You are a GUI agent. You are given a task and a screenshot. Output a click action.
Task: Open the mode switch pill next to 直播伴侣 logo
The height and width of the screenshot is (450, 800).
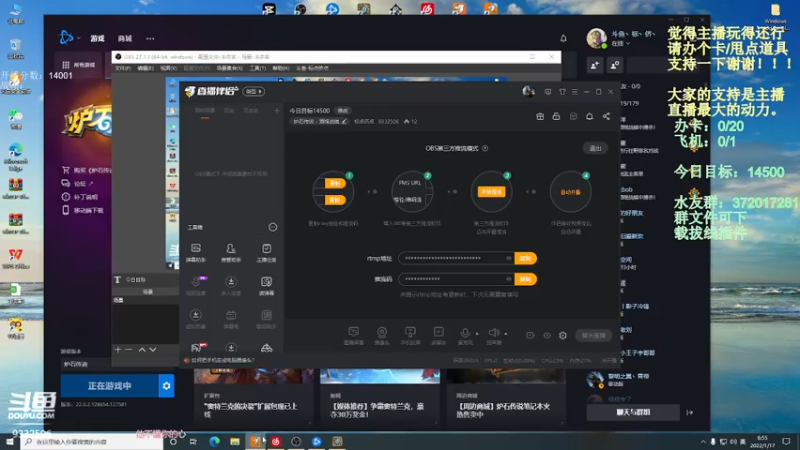254,91
